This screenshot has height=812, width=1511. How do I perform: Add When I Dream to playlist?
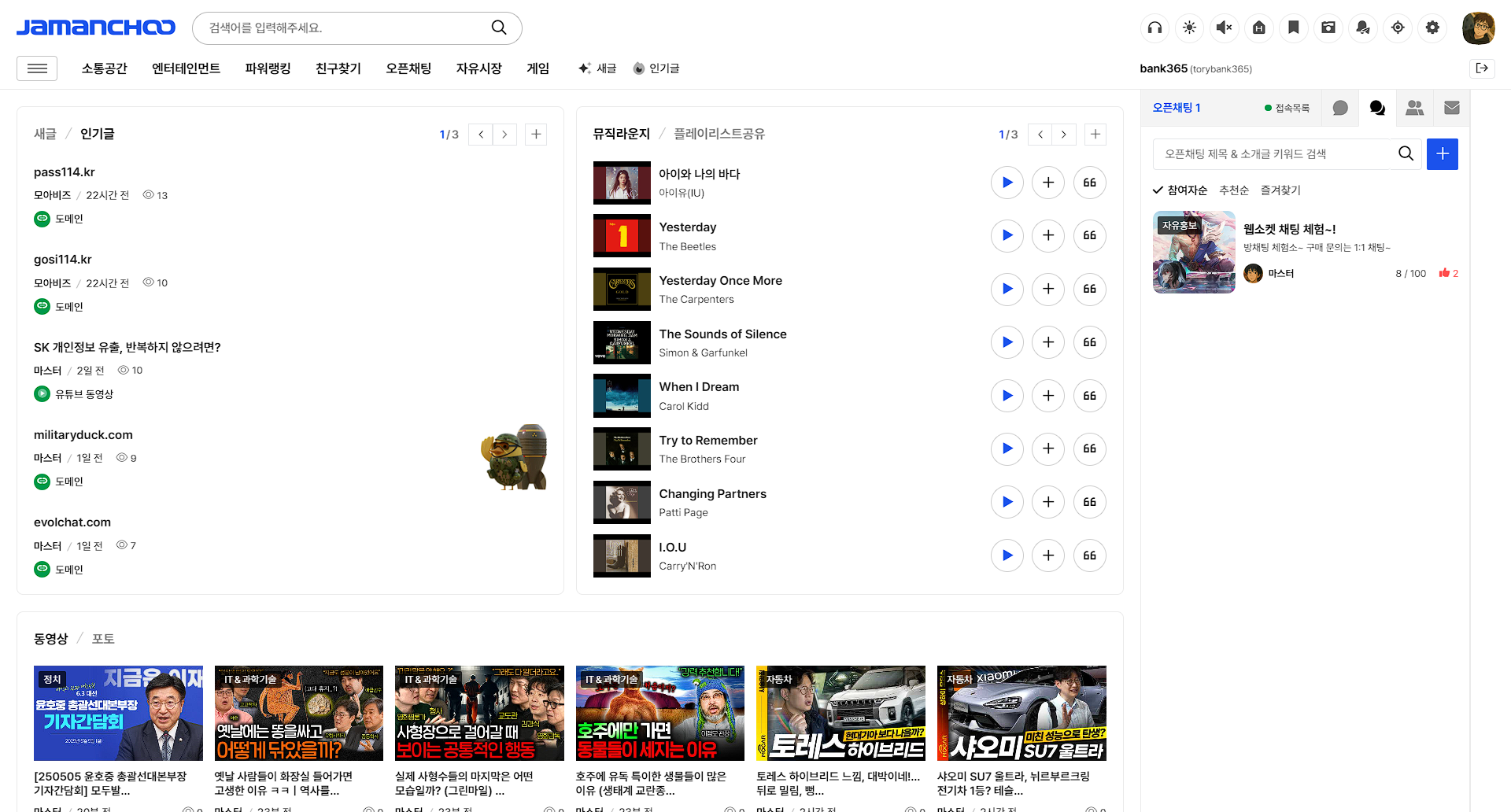click(x=1048, y=396)
